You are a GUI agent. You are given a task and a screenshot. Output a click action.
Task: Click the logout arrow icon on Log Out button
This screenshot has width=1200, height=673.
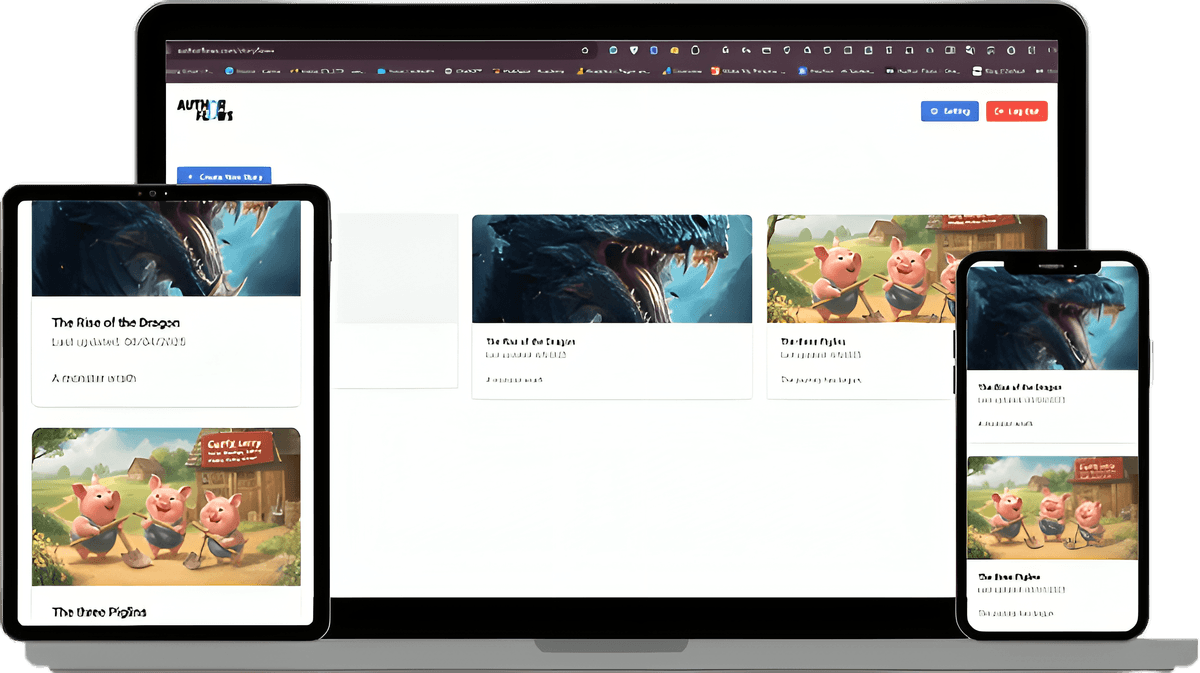point(998,110)
